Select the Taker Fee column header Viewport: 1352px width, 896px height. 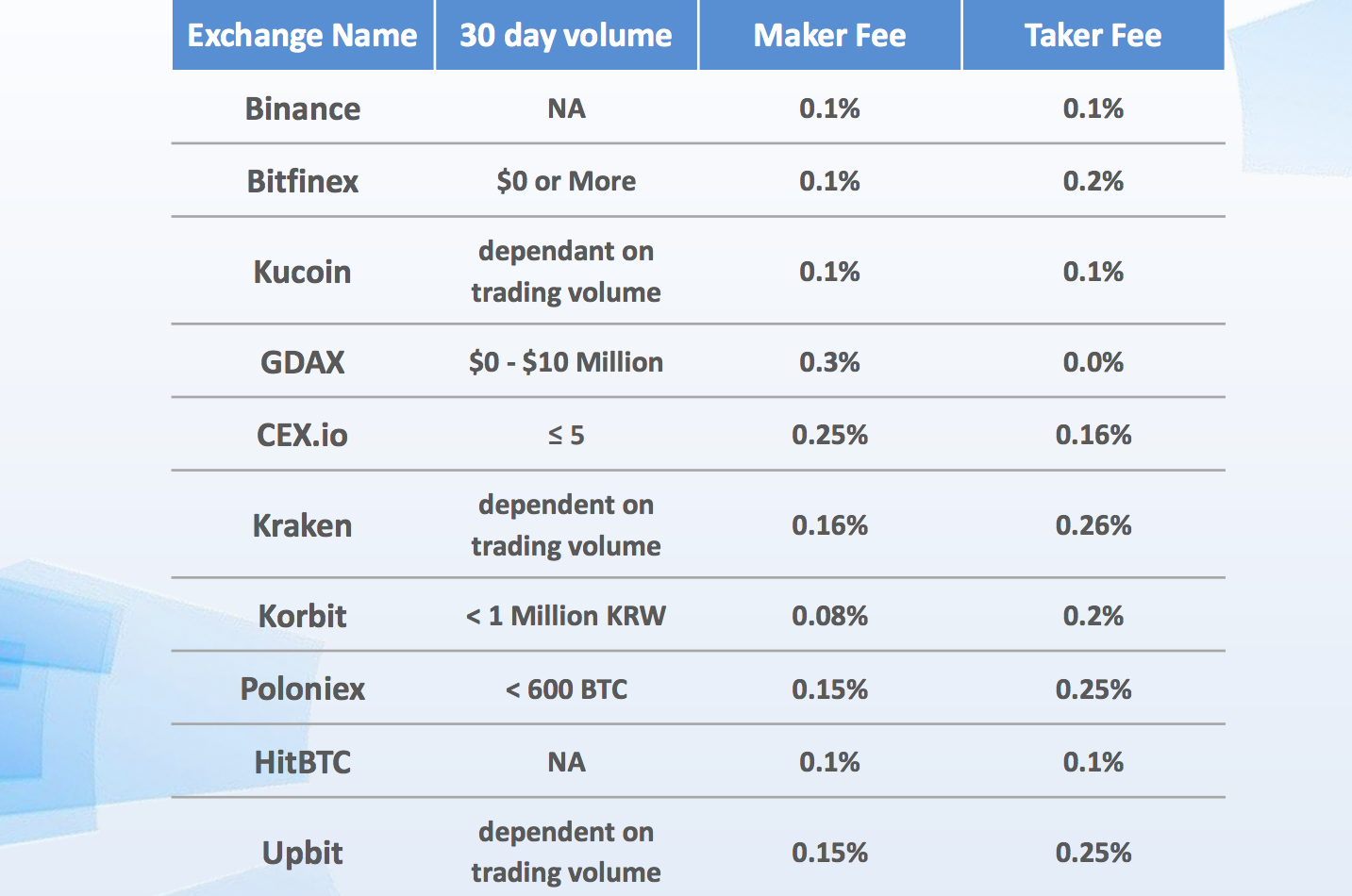tap(1093, 36)
